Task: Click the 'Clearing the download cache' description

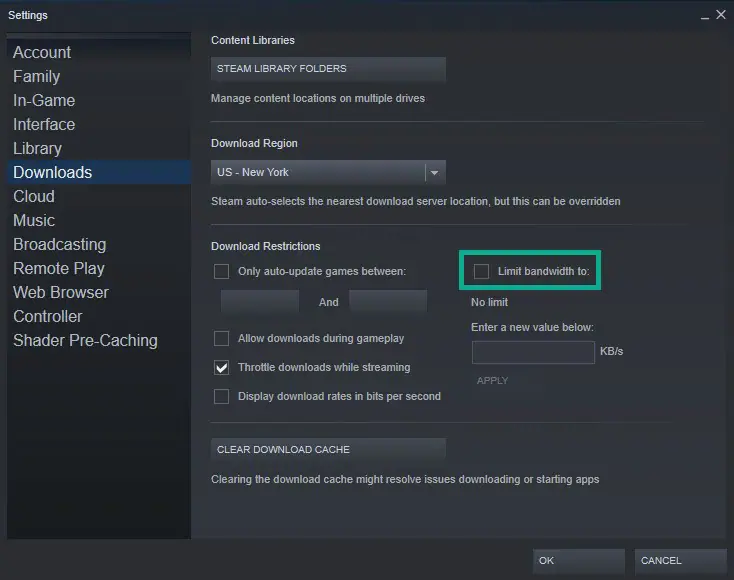Action: coord(405,479)
